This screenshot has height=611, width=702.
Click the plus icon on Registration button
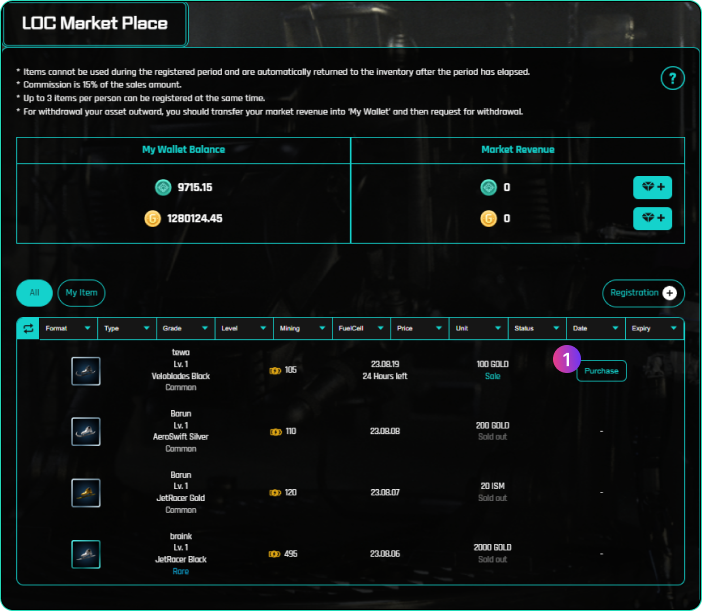click(670, 293)
